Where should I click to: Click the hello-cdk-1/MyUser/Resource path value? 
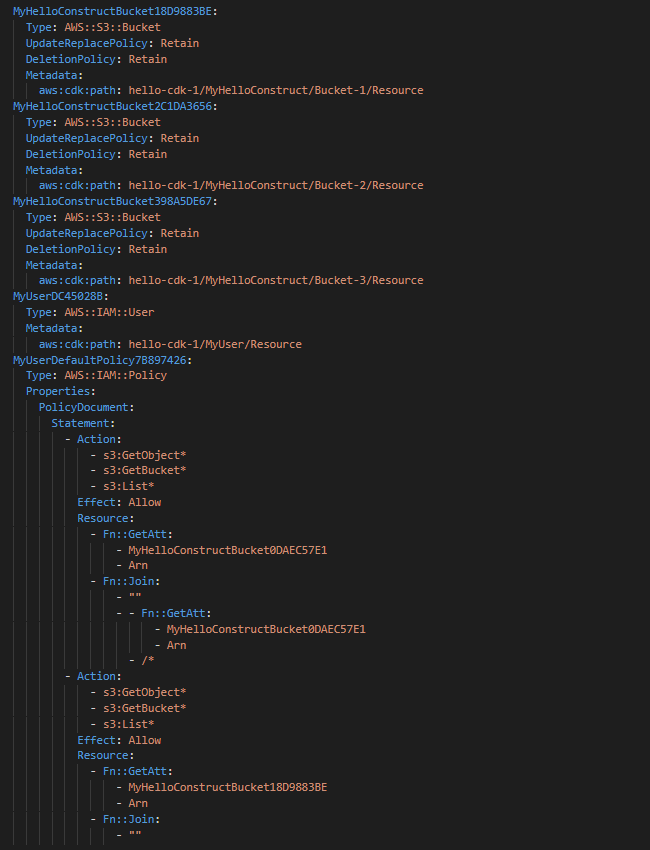pos(215,344)
